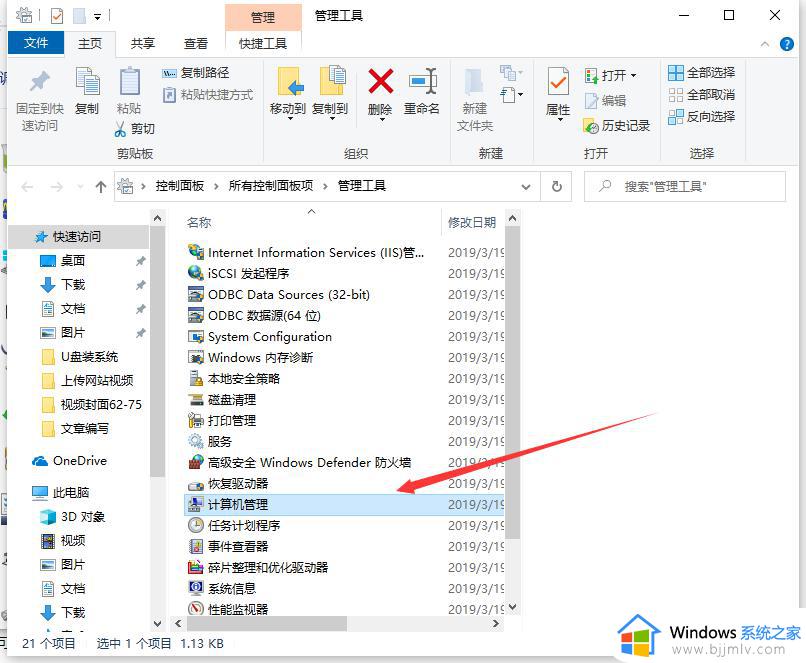Click the Manage (管理) contextual tab
The width and height of the screenshot is (806, 663).
click(263, 17)
